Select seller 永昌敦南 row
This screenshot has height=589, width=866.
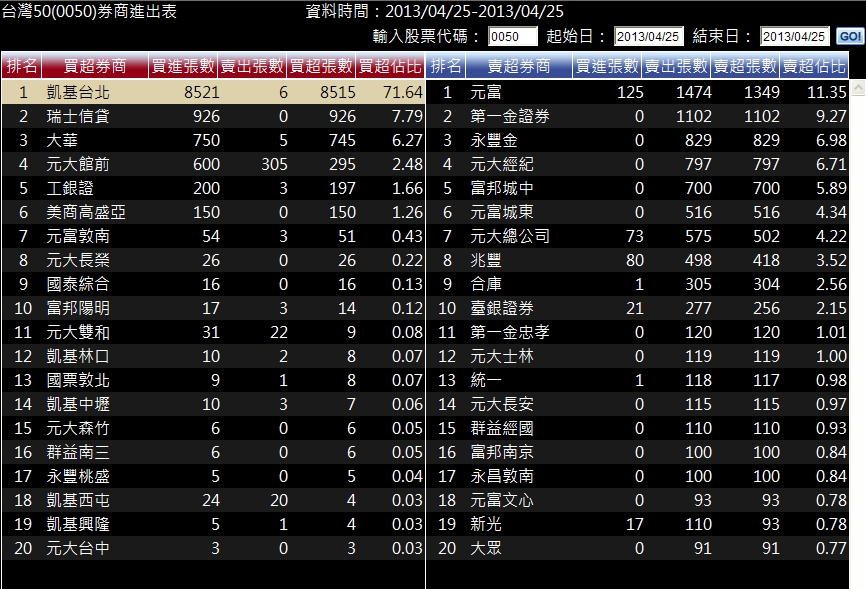point(637,476)
